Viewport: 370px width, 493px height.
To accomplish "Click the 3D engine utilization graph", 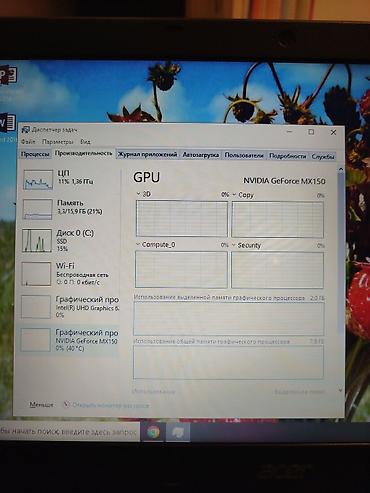I will click(182, 219).
